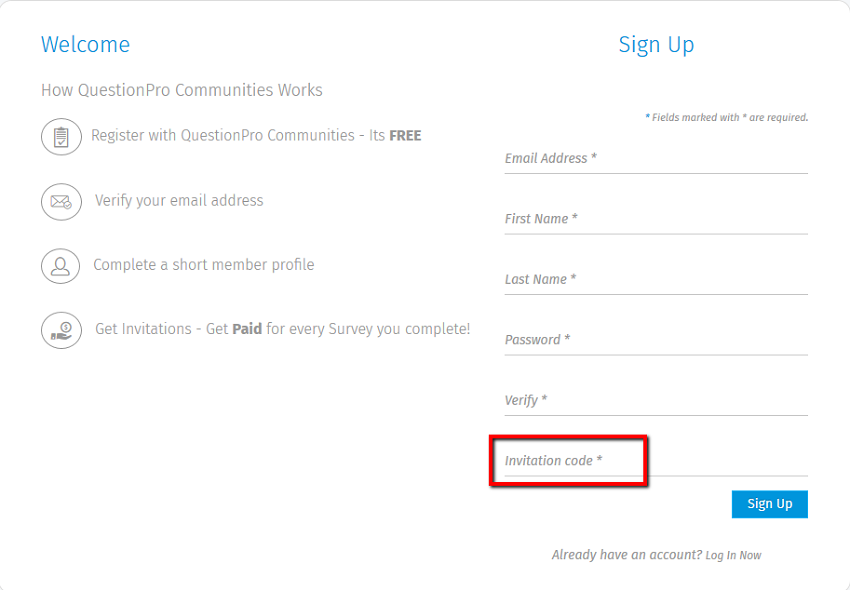Click the clipboard register icon
Viewport: 850px width, 590px height.
pos(61,136)
